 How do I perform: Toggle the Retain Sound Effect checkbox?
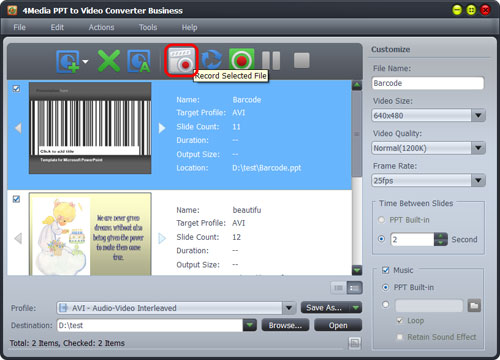click(x=400, y=337)
